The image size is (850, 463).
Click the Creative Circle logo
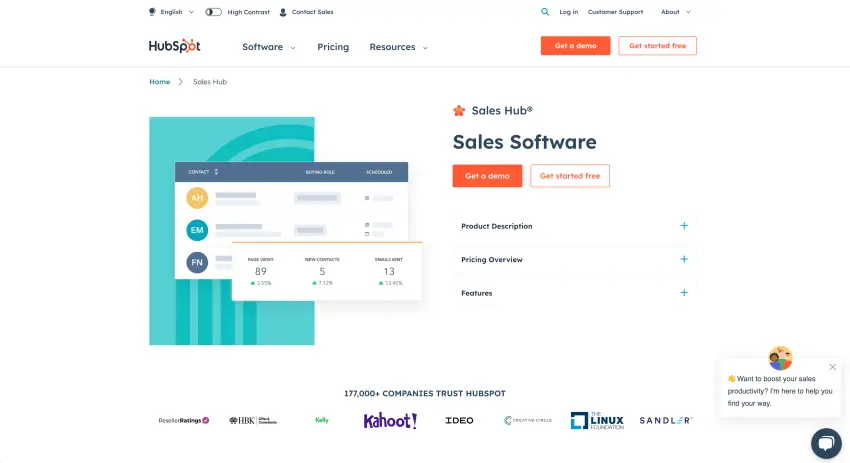pos(528,420)
